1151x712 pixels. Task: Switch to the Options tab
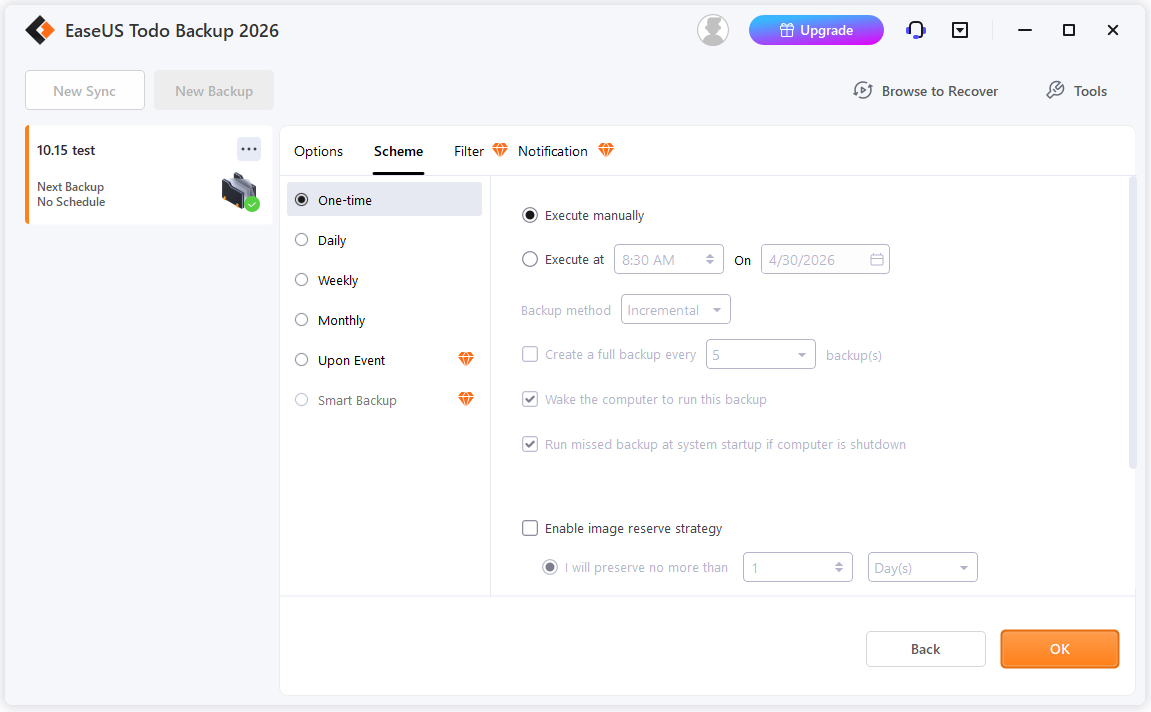click(319, 151)
